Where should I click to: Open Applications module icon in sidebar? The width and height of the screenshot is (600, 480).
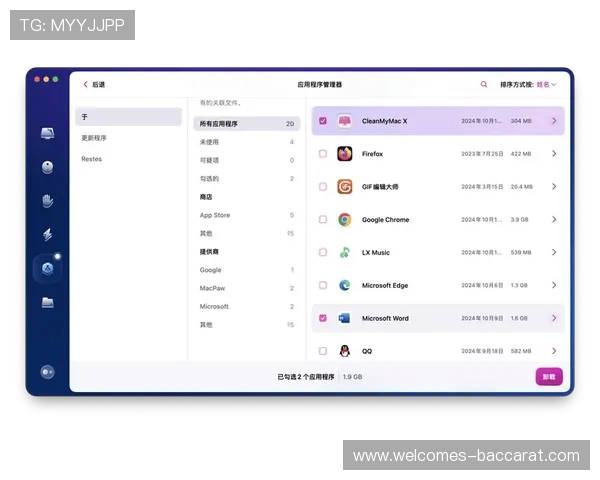tap(47, 268)
